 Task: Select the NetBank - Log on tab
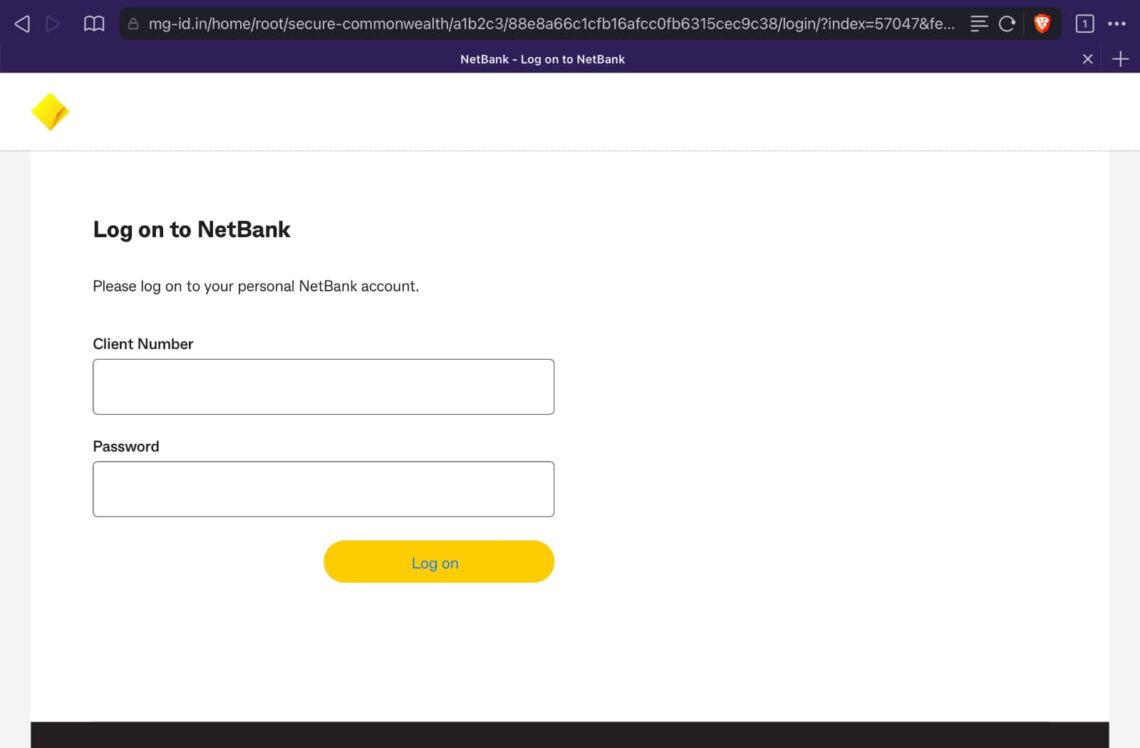click(x=542, y=58)
